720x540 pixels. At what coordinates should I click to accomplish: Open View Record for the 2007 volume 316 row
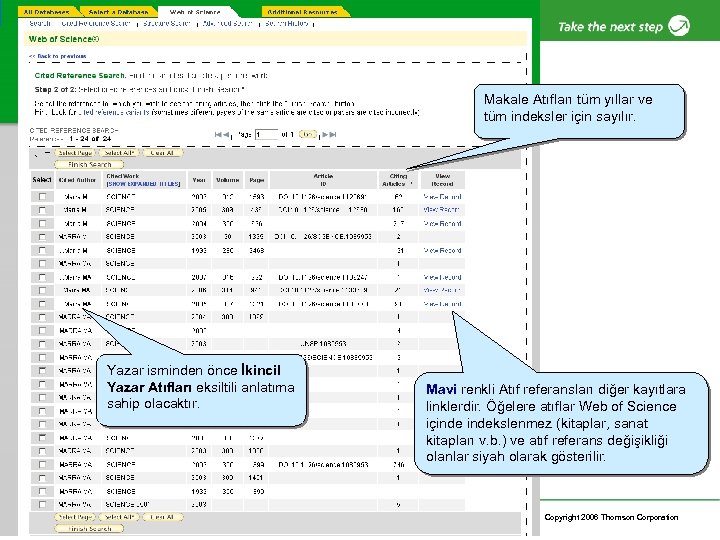[x=442, y=277]
